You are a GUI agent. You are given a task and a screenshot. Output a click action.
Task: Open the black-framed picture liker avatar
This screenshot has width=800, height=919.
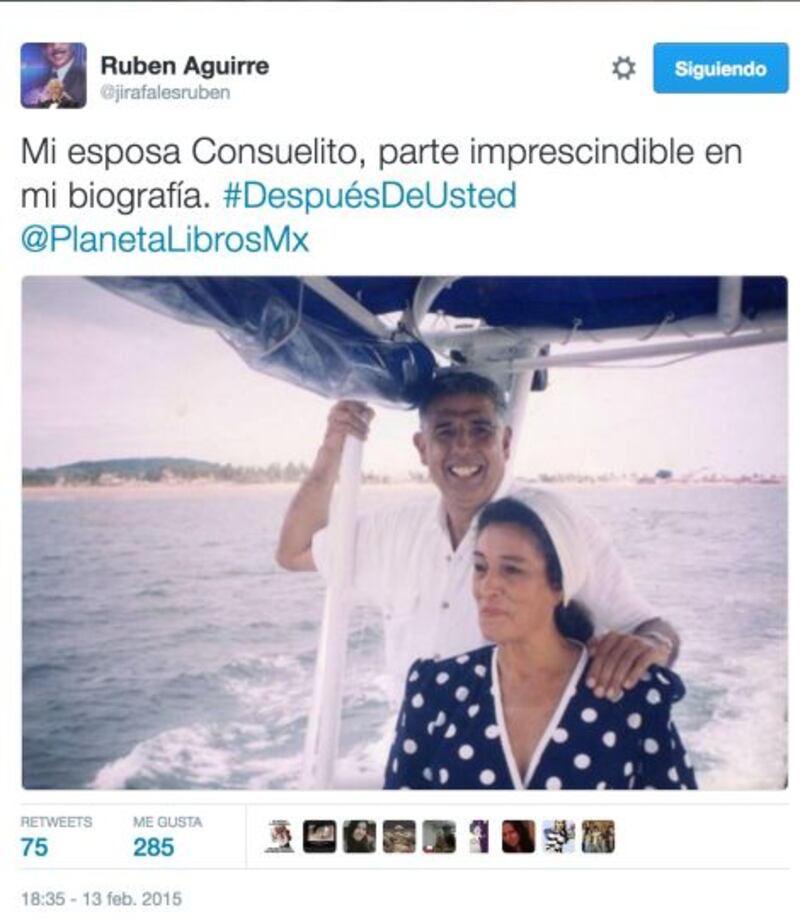(x=319, y=836)
